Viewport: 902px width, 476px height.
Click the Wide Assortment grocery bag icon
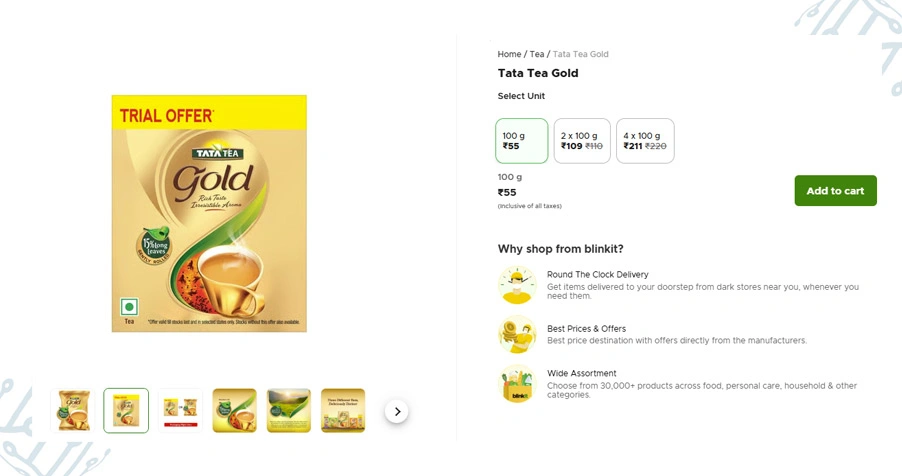point(517,384)
